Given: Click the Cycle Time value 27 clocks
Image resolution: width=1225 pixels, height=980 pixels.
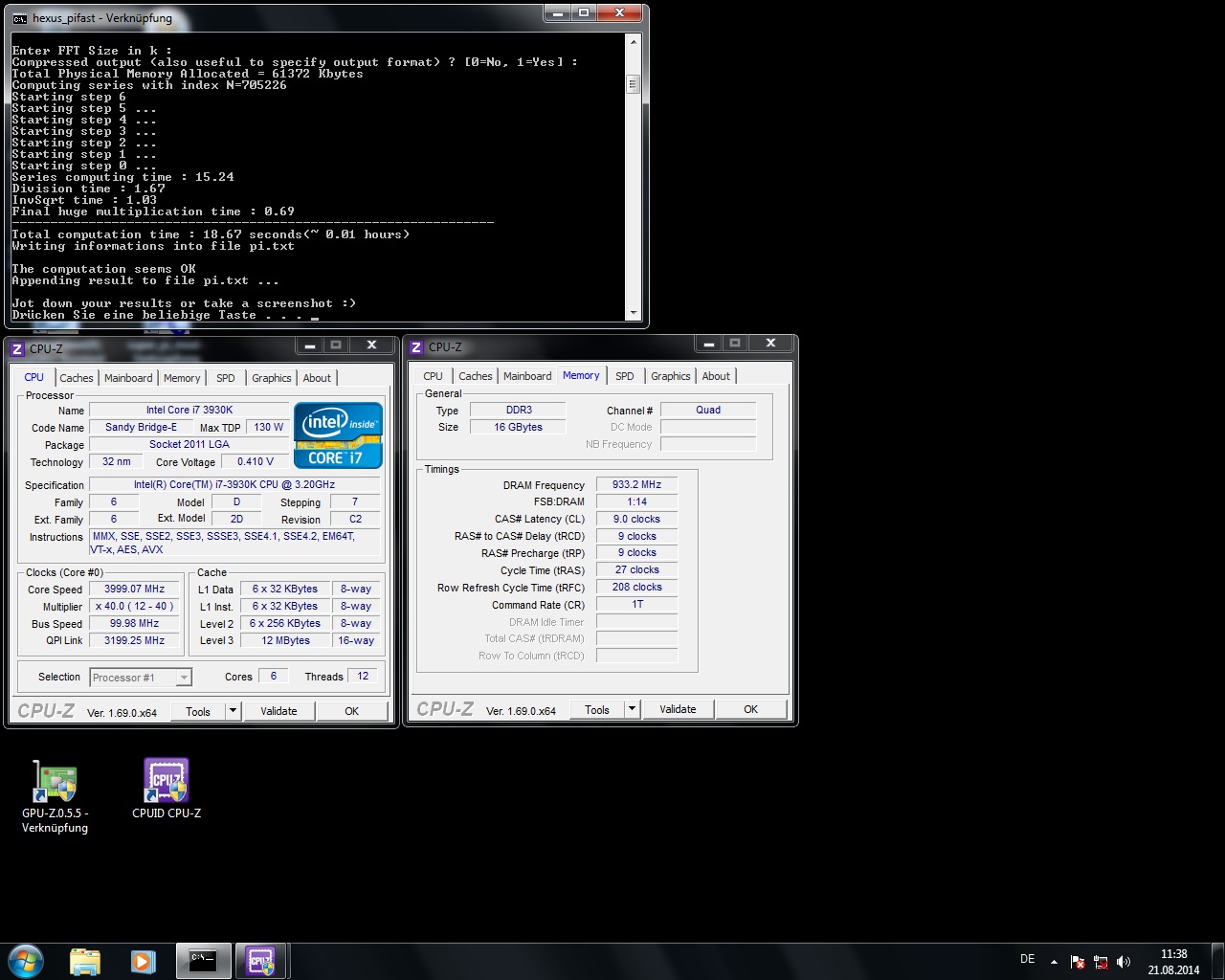Looking at the screenshot, I should pyautogui.click(x=637, y=569).
